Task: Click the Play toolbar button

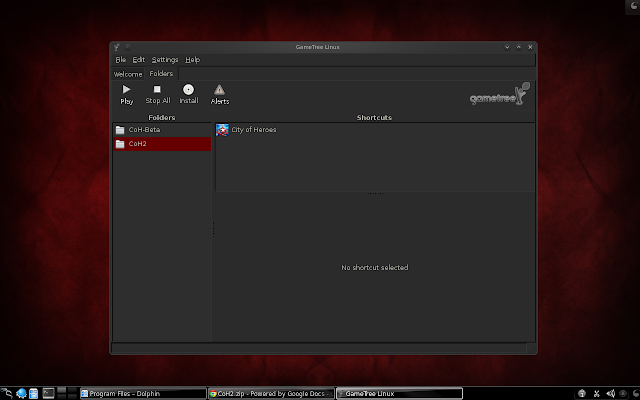Action: 127,95
